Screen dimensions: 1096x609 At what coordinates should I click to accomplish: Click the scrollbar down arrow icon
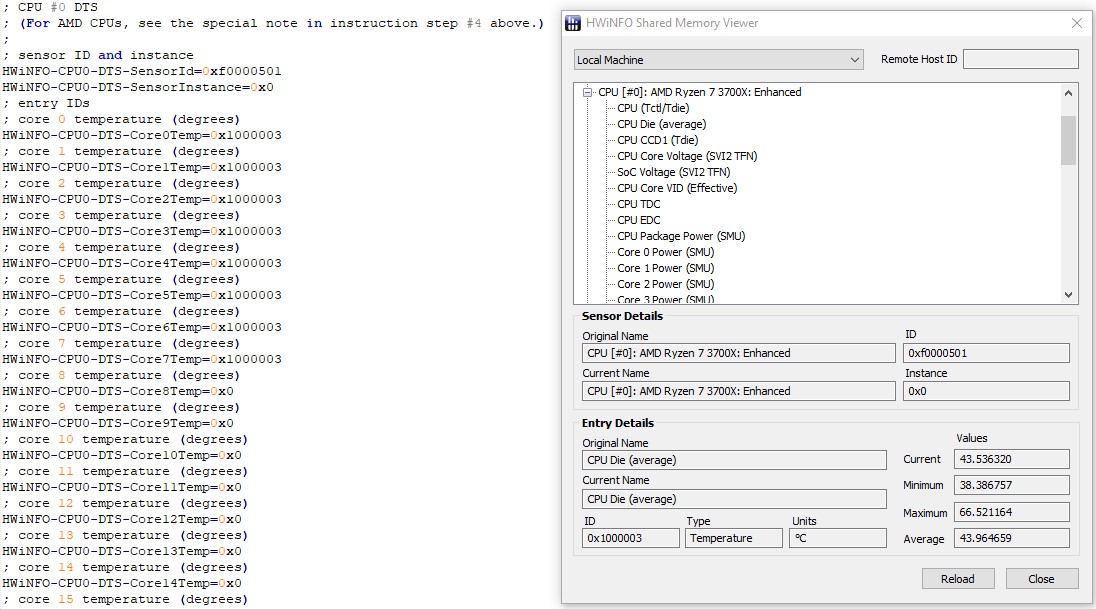coord(1068,294)
